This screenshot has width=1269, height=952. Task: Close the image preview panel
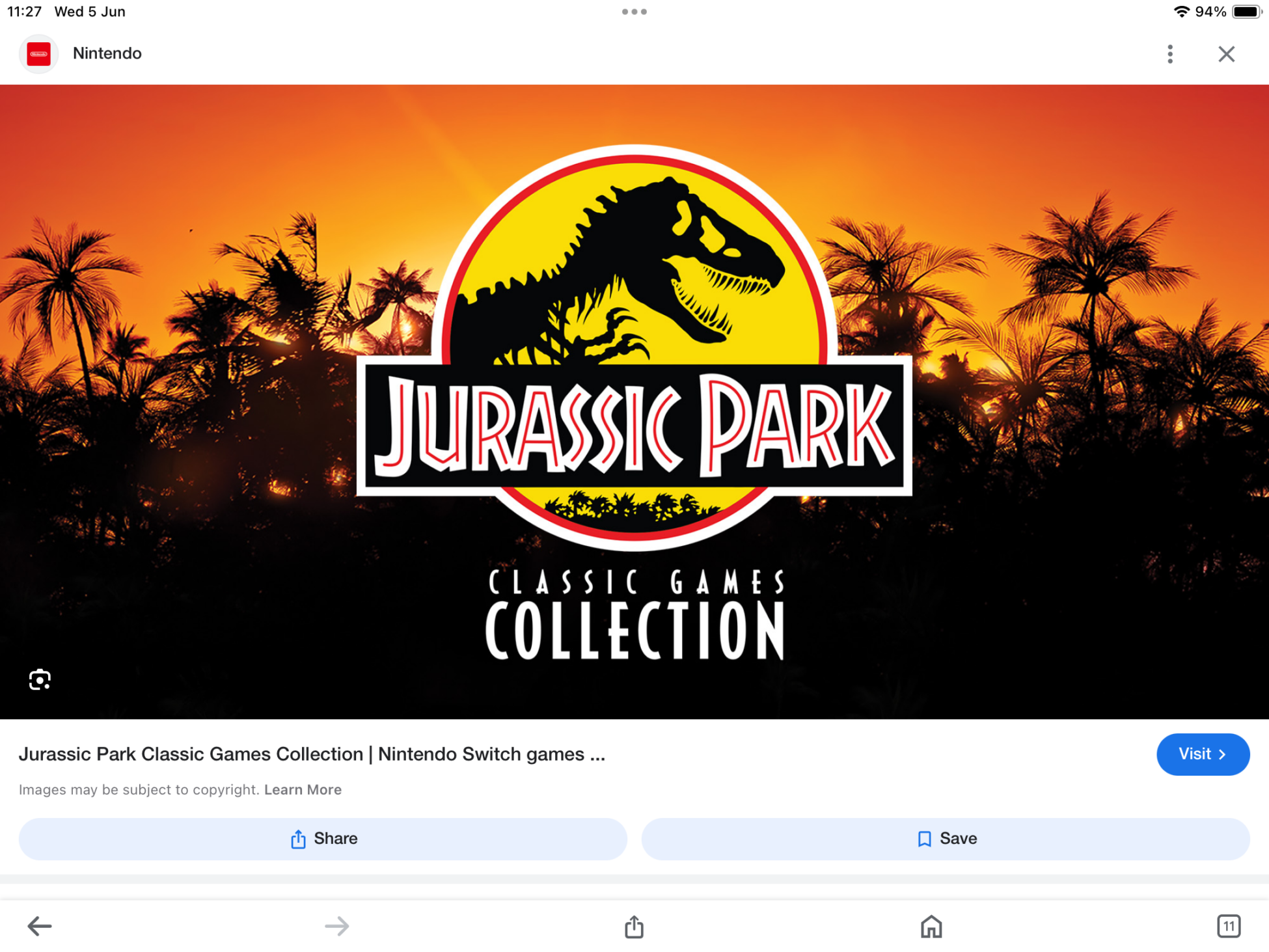(1227, 54)
